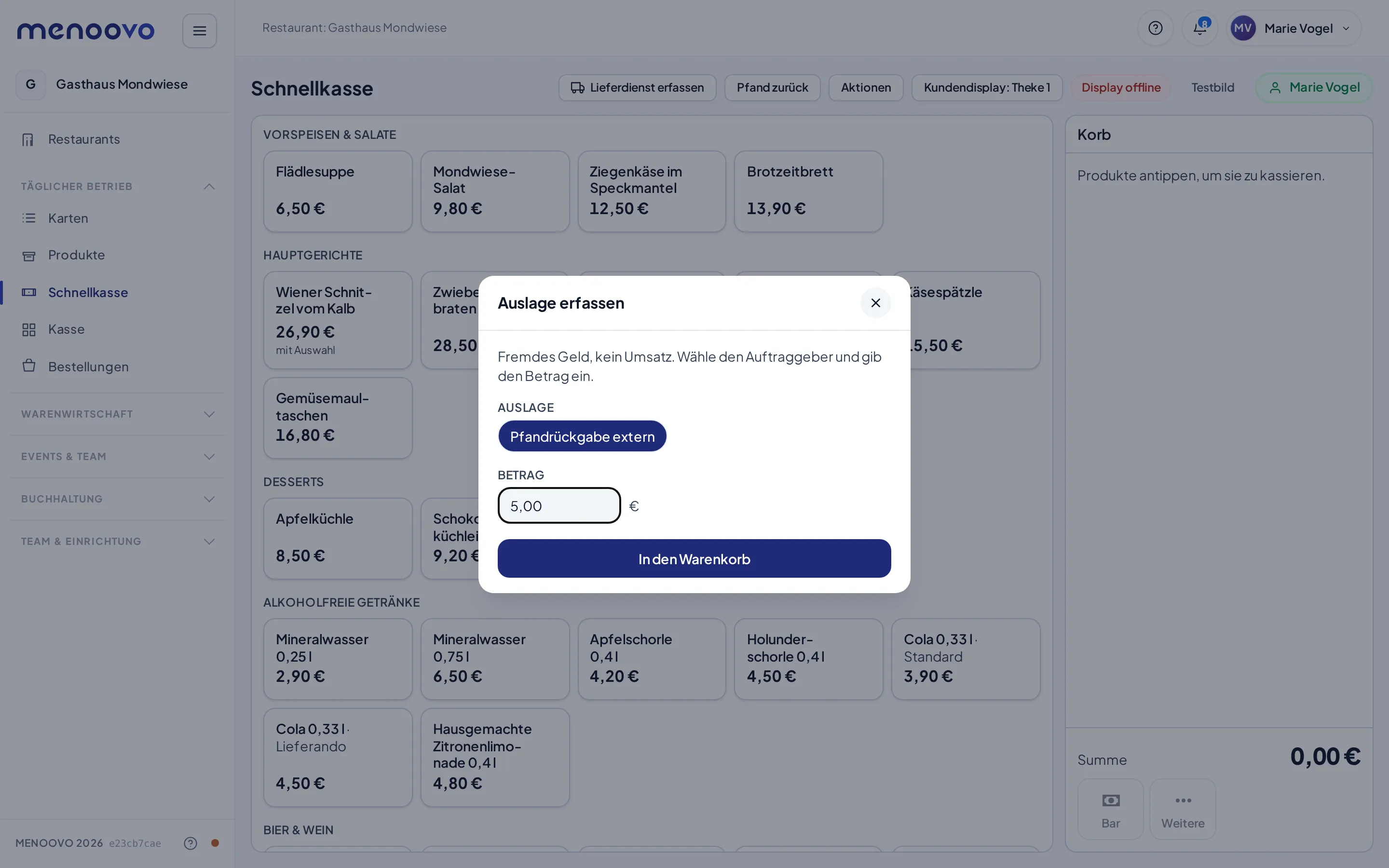Click In den Warenkorb button
This screenshot has width=1389, height=868.
click(x=694, y=558)
